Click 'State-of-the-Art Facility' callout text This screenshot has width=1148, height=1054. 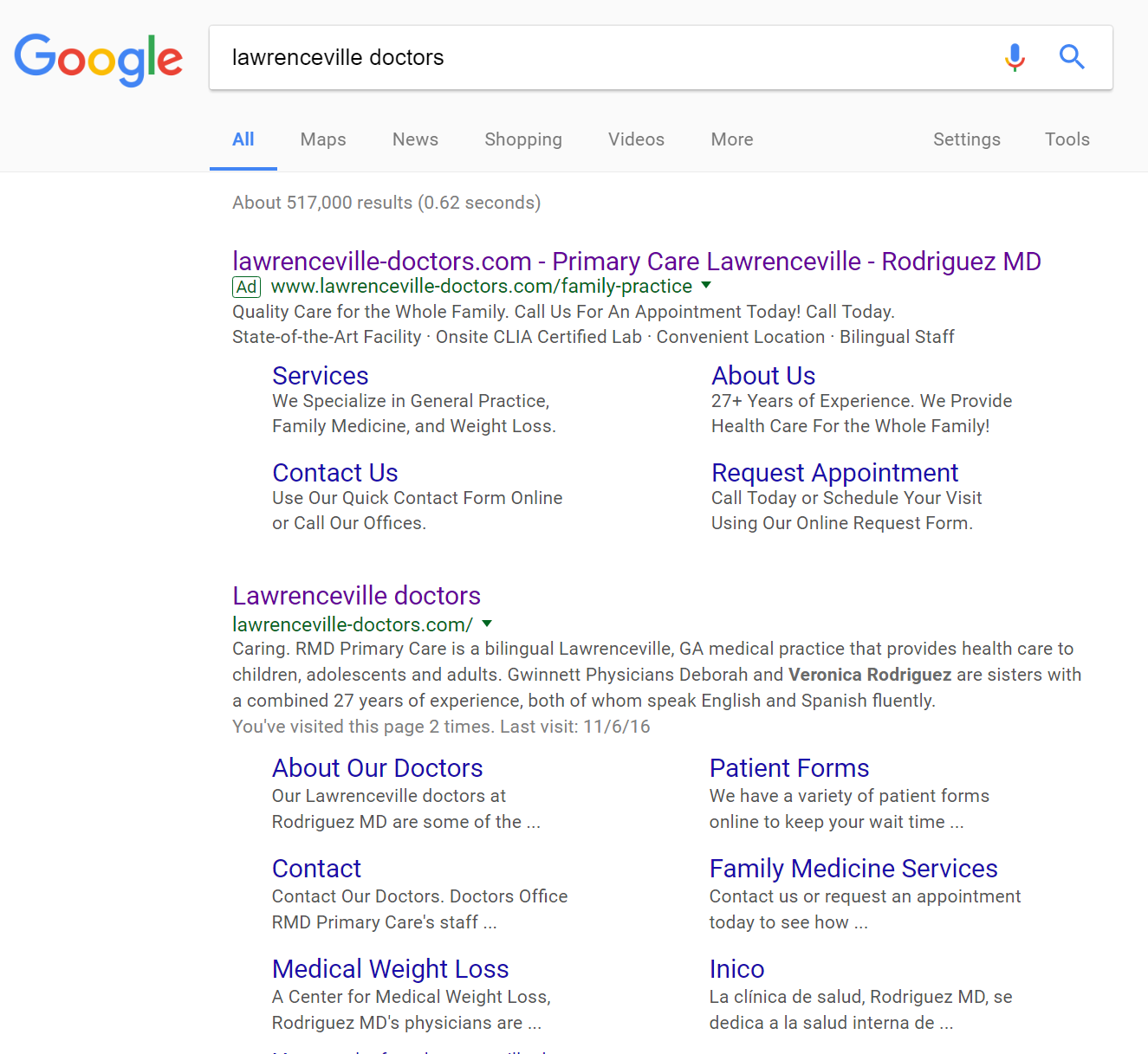[327, 337]
